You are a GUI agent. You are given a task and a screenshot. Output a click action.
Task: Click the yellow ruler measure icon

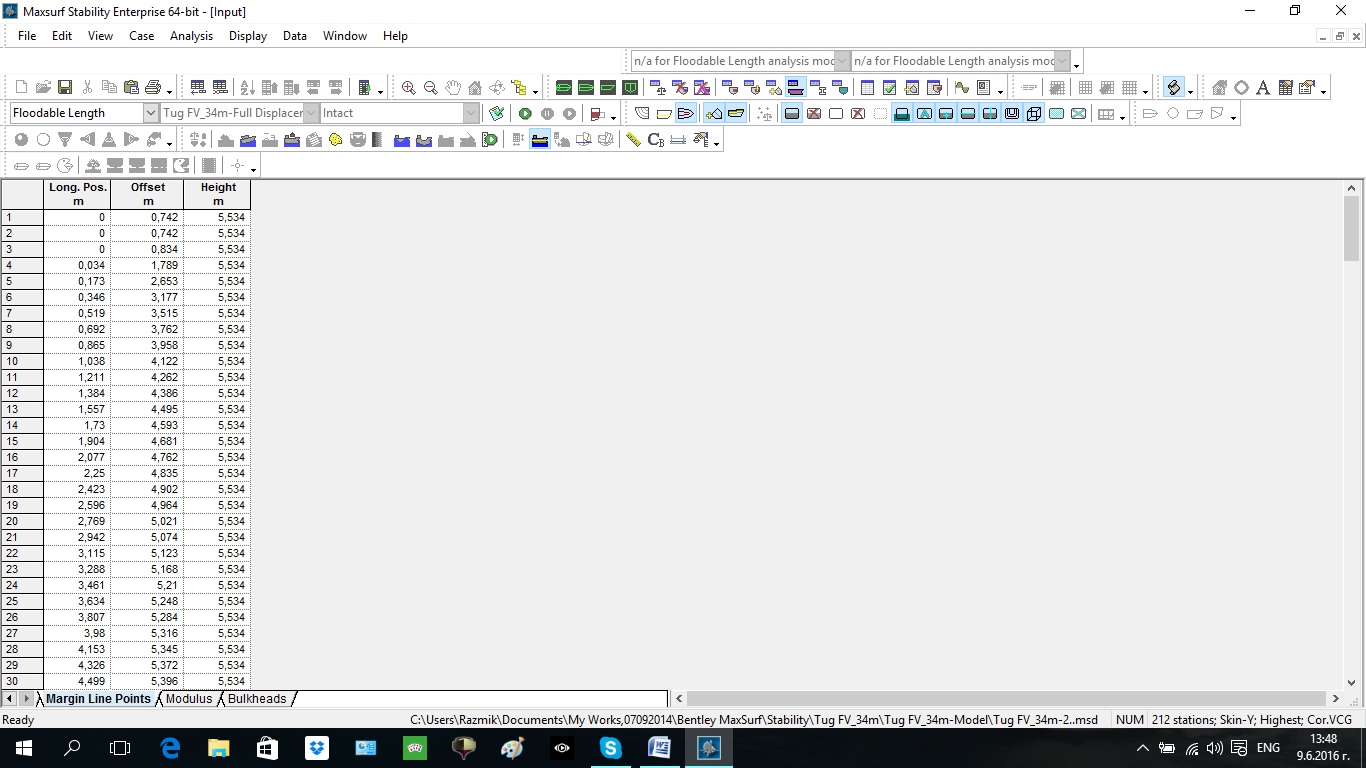click(x=633, y=140)
